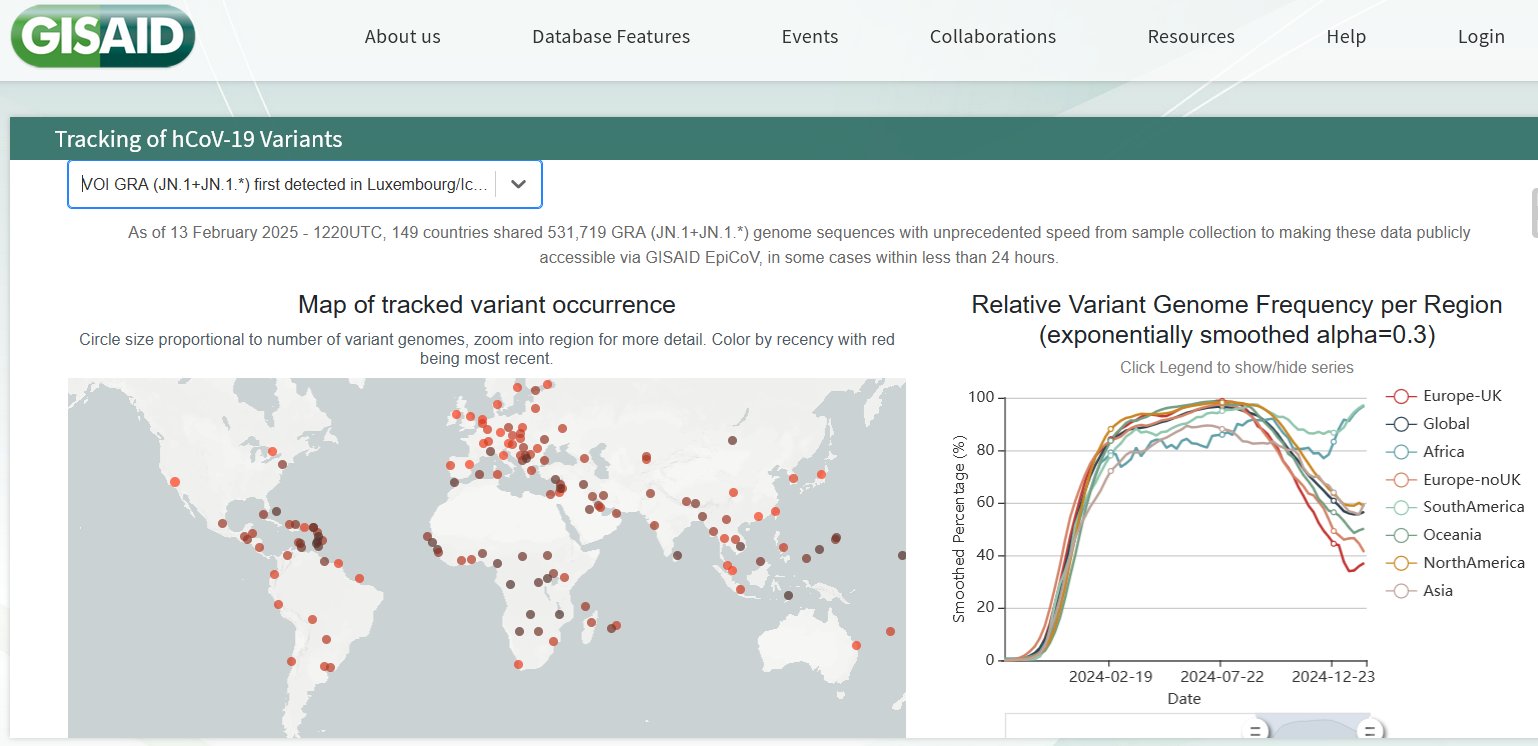Open the Resources navigation dropdown

pos(1190,37)
